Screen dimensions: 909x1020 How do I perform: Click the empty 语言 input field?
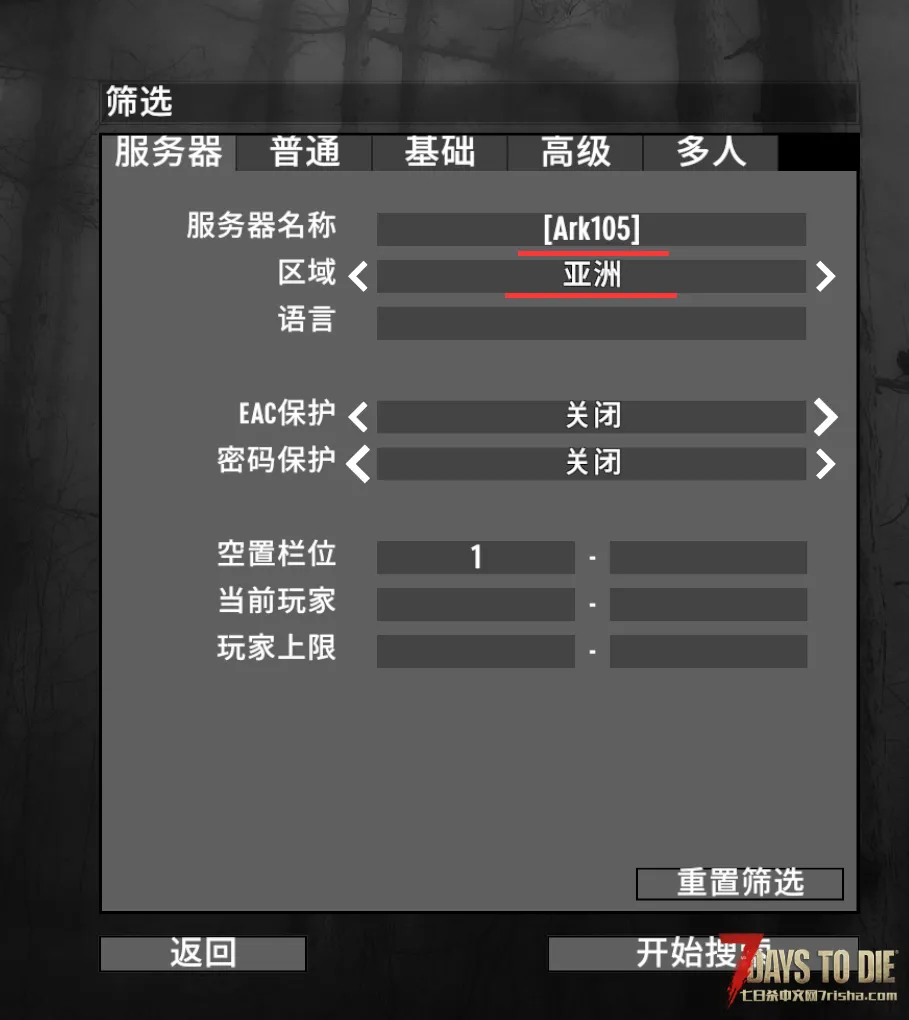(591, 323)
